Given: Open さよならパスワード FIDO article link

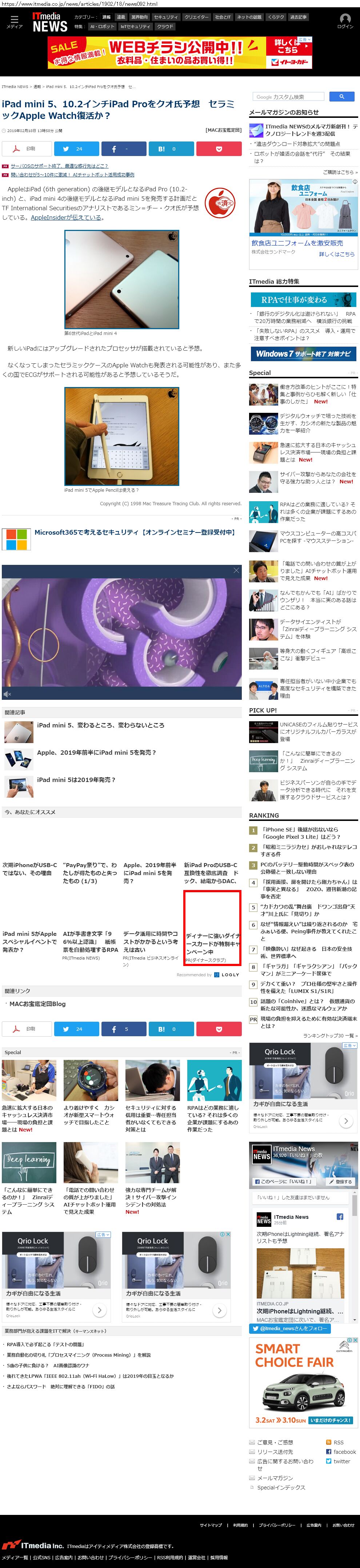Looking at the screenshot, I should tap(60, 1387).
